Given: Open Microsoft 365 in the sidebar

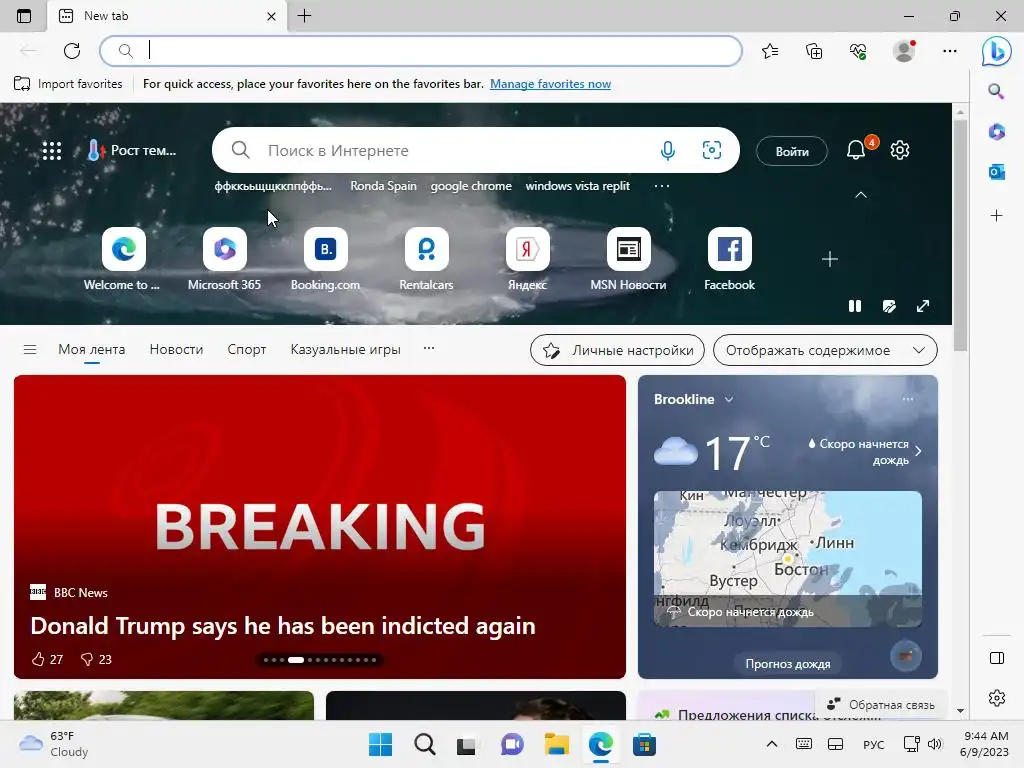Looking at the screenshot, I should point(997,132).
